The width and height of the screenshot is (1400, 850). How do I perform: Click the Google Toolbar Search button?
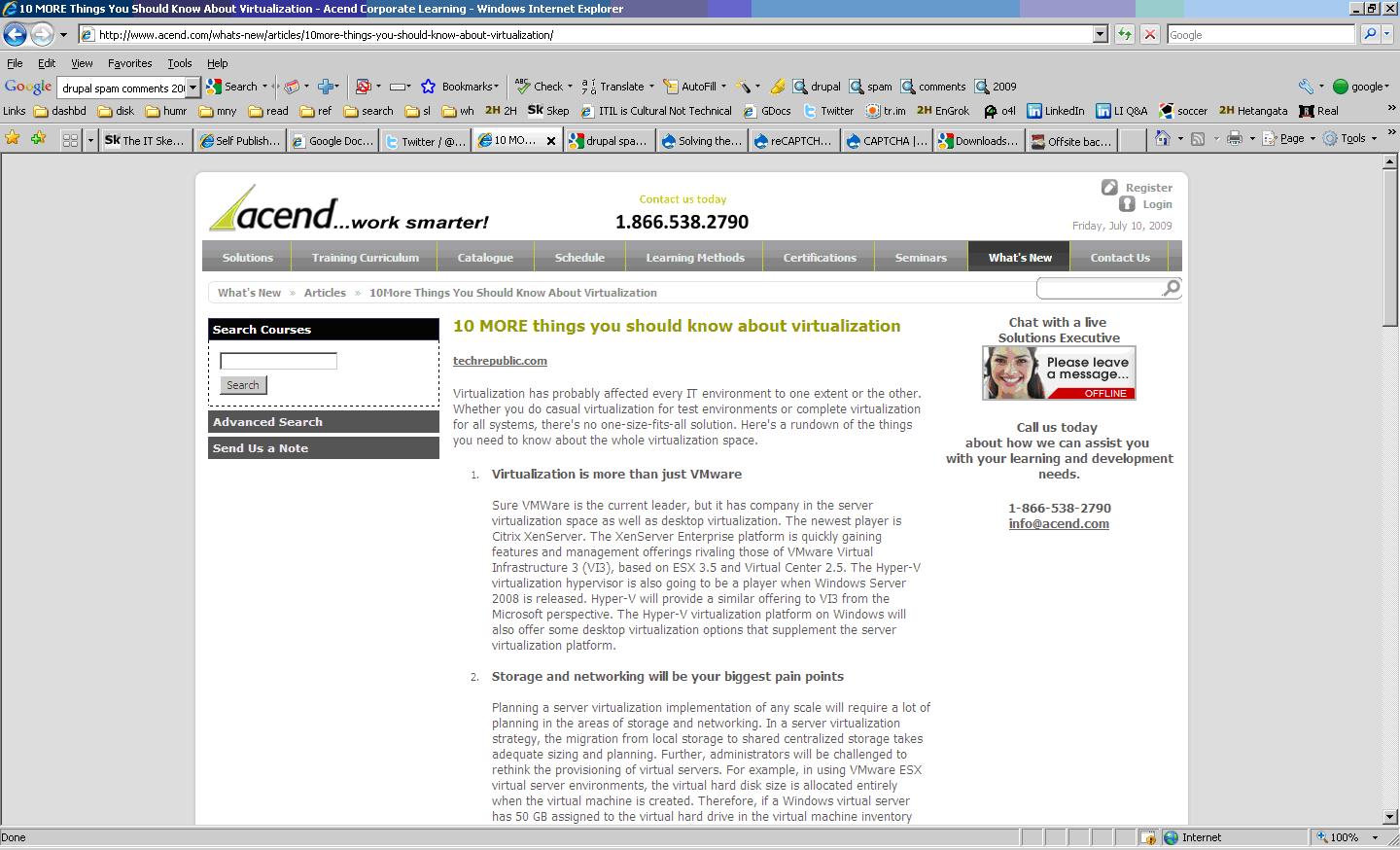[x=233, y=87]
